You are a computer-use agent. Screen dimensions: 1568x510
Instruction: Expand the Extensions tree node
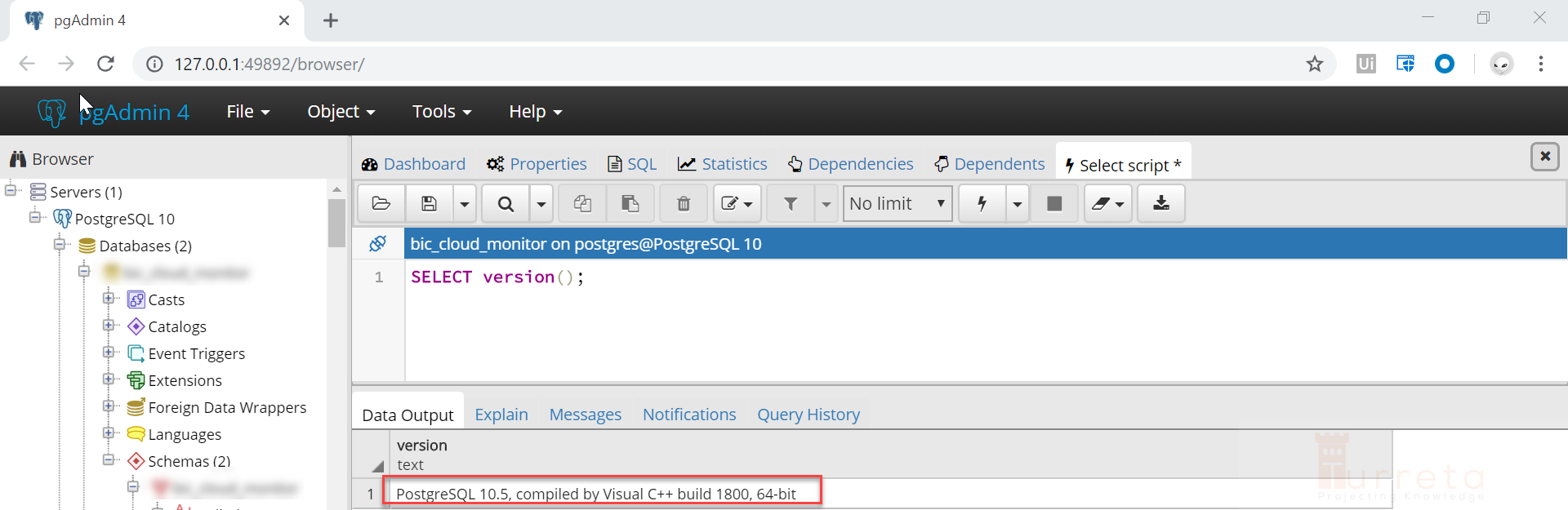pos(109,379)
